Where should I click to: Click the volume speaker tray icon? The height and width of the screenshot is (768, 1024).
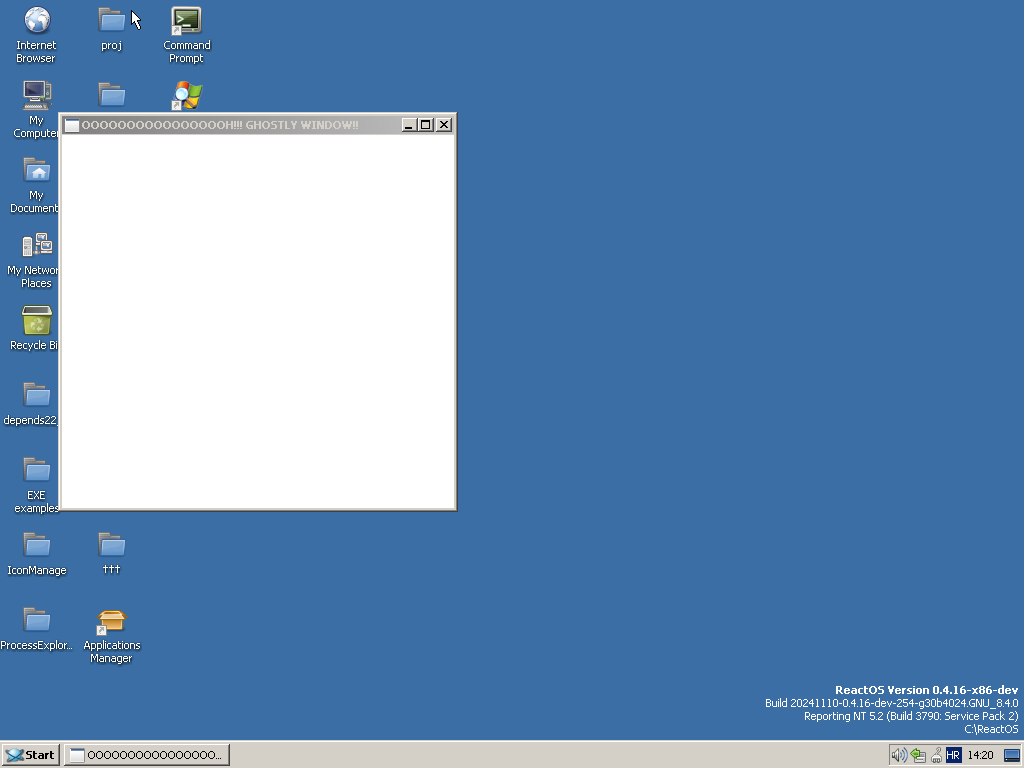(x=898, y=755)
